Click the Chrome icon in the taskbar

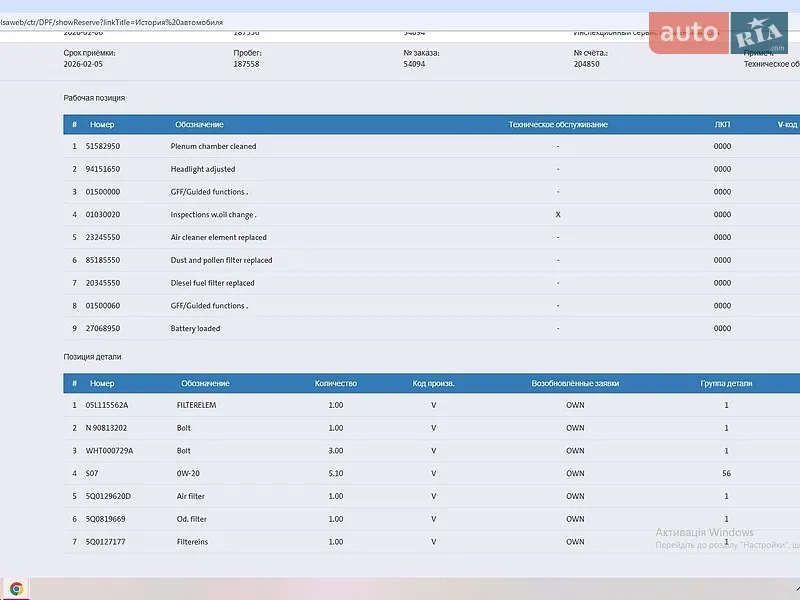[16, 589]
